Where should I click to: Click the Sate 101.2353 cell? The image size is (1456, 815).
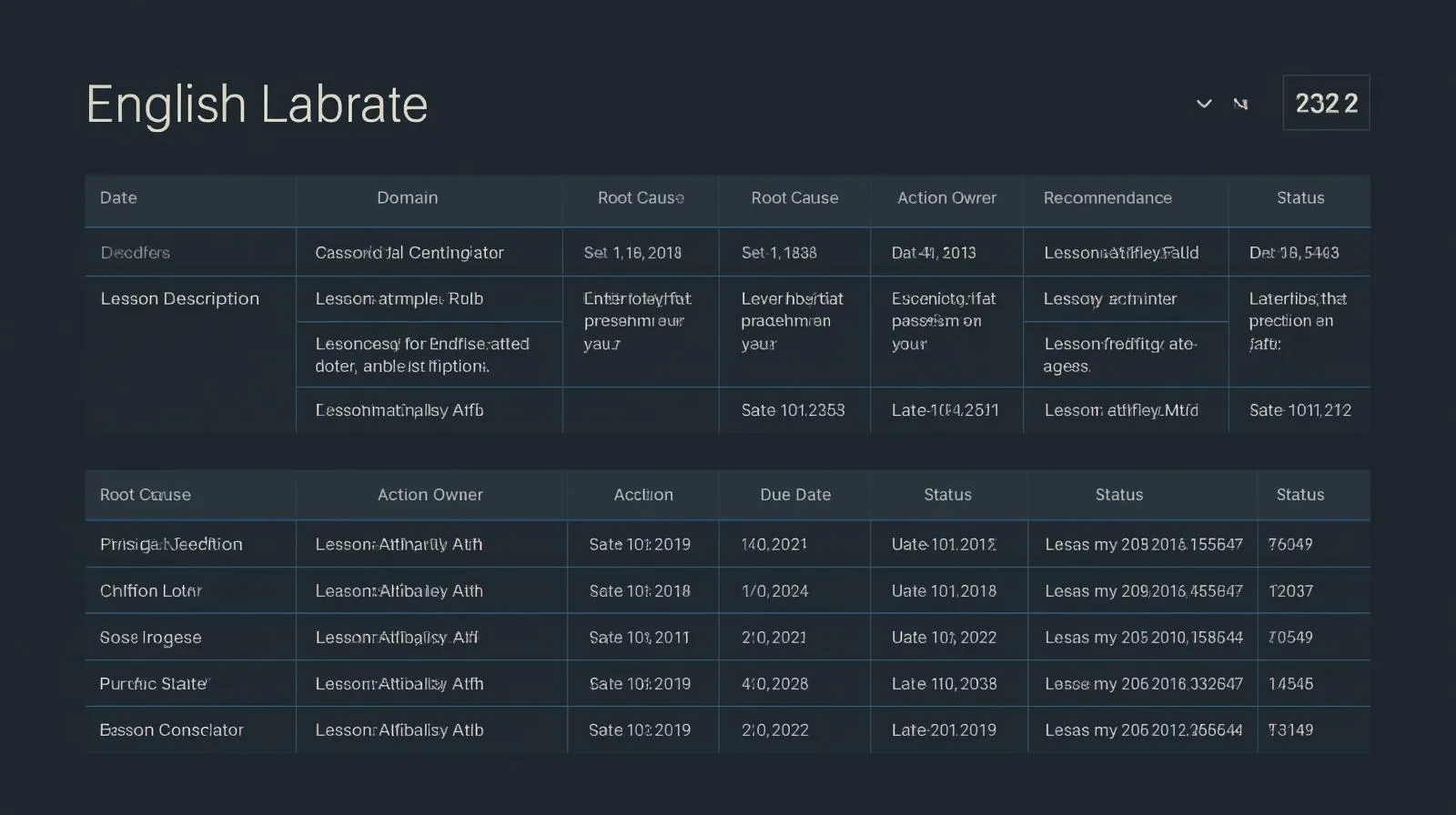pos(793,410)
